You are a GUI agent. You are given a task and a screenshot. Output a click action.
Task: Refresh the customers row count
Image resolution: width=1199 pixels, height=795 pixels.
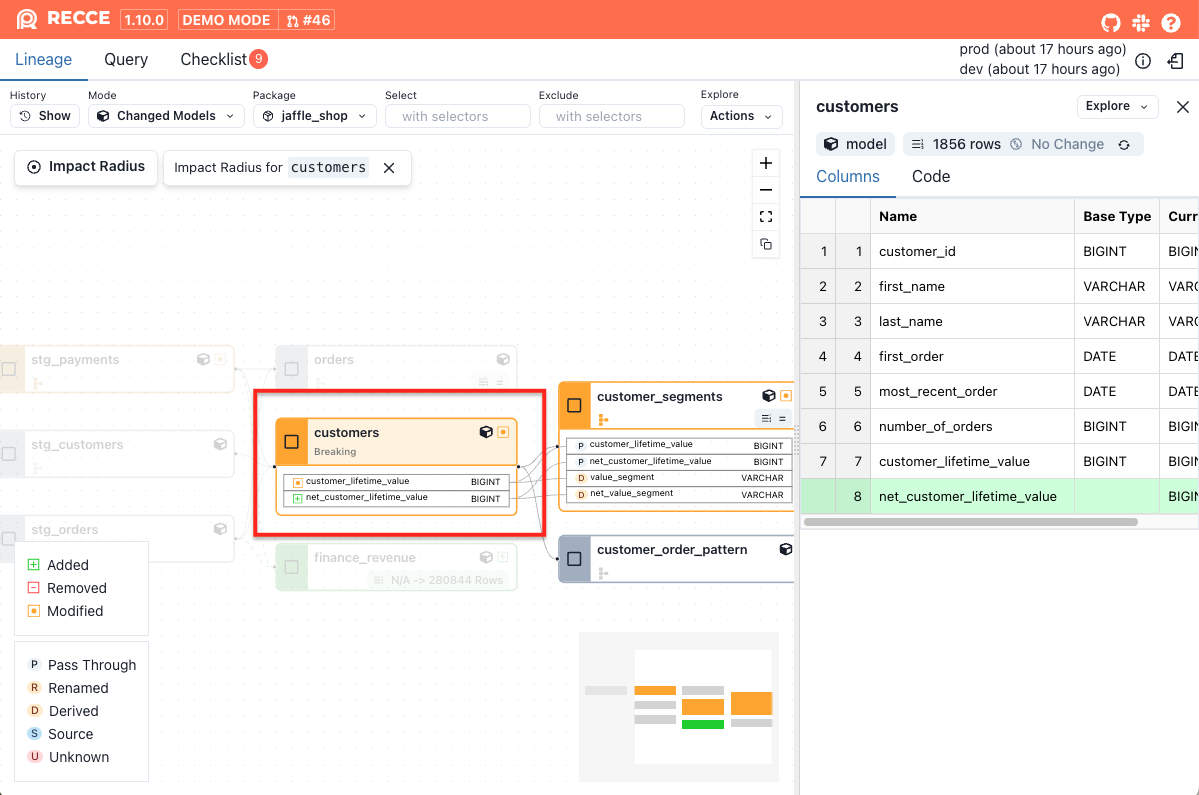point(1124,145)
